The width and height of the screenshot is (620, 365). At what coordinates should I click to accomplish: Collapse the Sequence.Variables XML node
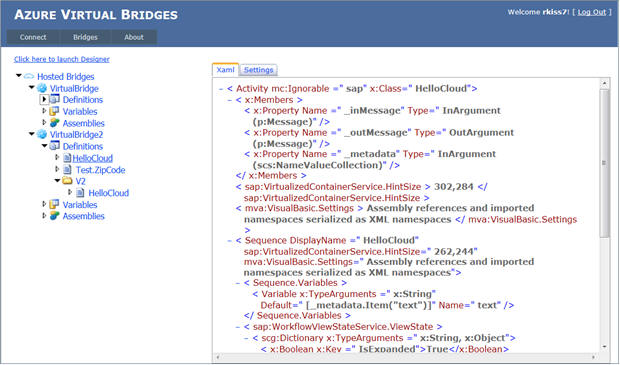coord(238,283)
